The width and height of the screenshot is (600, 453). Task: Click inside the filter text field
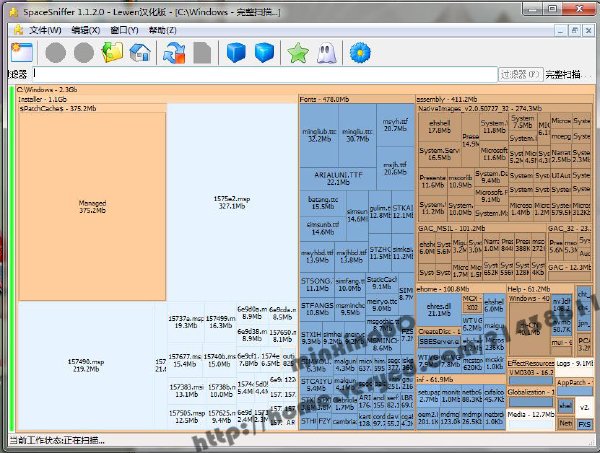[x=265, y=74]
